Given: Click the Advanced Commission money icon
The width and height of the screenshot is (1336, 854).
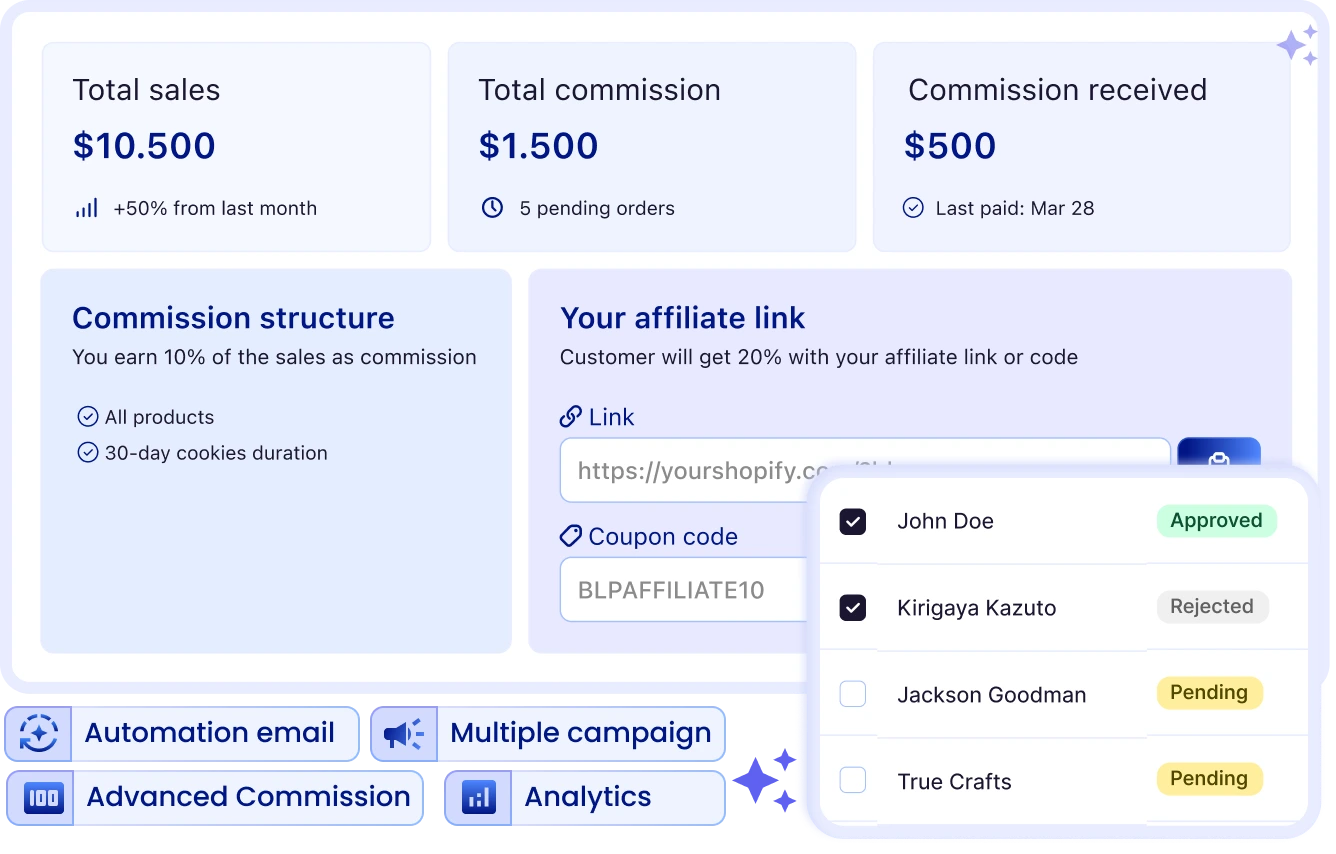Looking at the screenshot, I should (x=43, y=797).
